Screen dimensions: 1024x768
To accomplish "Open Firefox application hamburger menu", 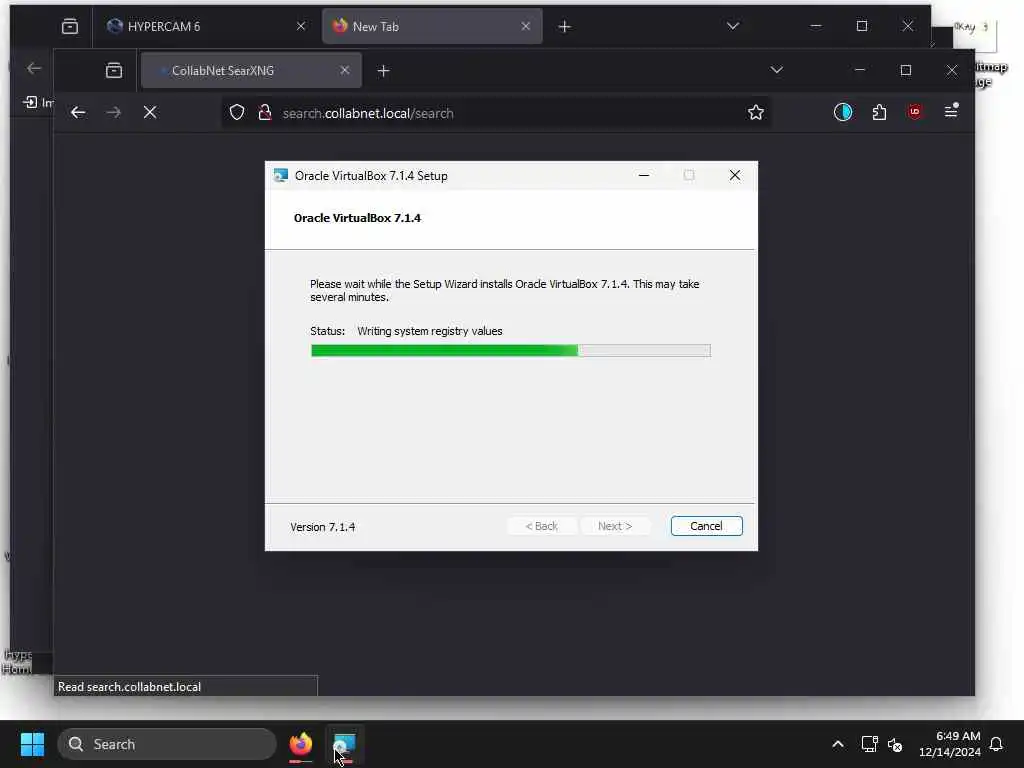I will pyautogui.click(x=951, y=112).
